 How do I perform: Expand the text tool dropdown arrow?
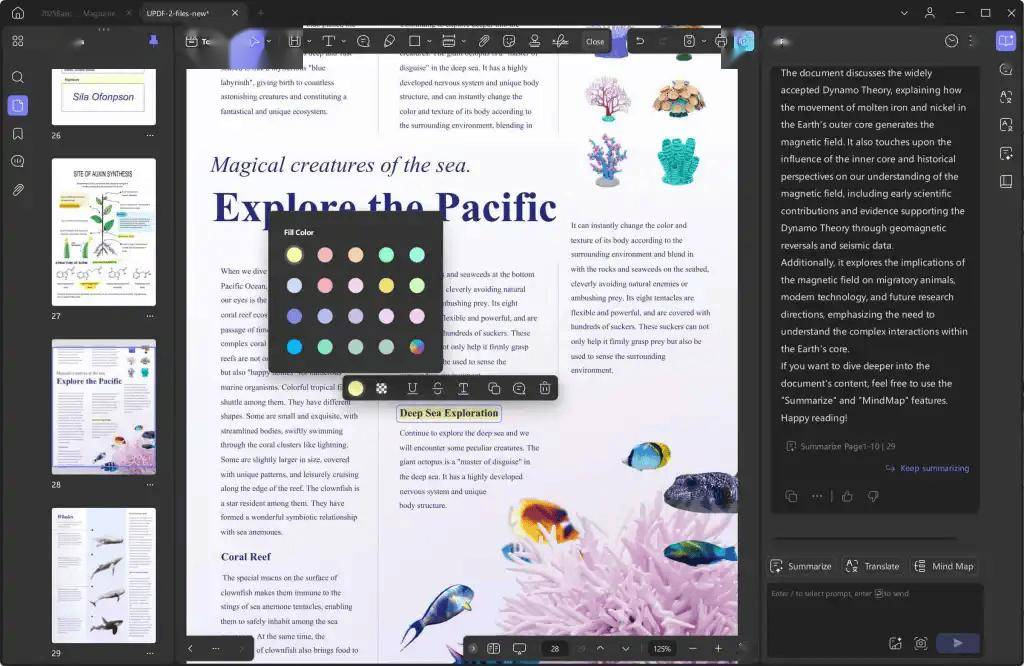344,41
